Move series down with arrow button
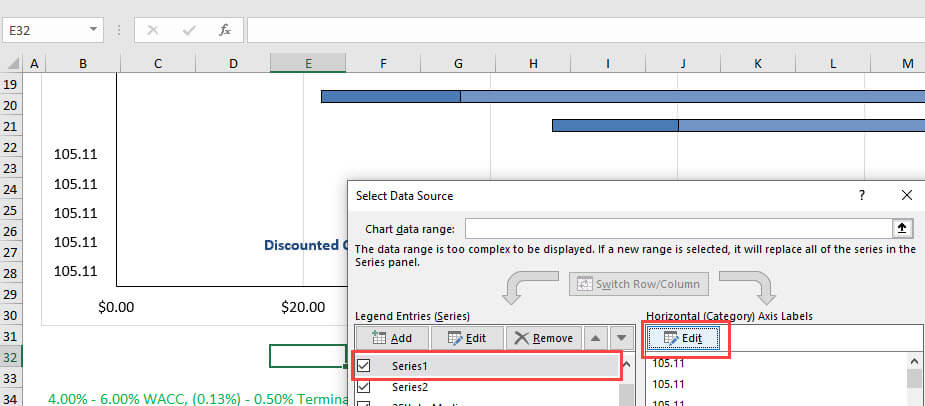This screenshot has width=925, height=406. (x=621, y=338)
